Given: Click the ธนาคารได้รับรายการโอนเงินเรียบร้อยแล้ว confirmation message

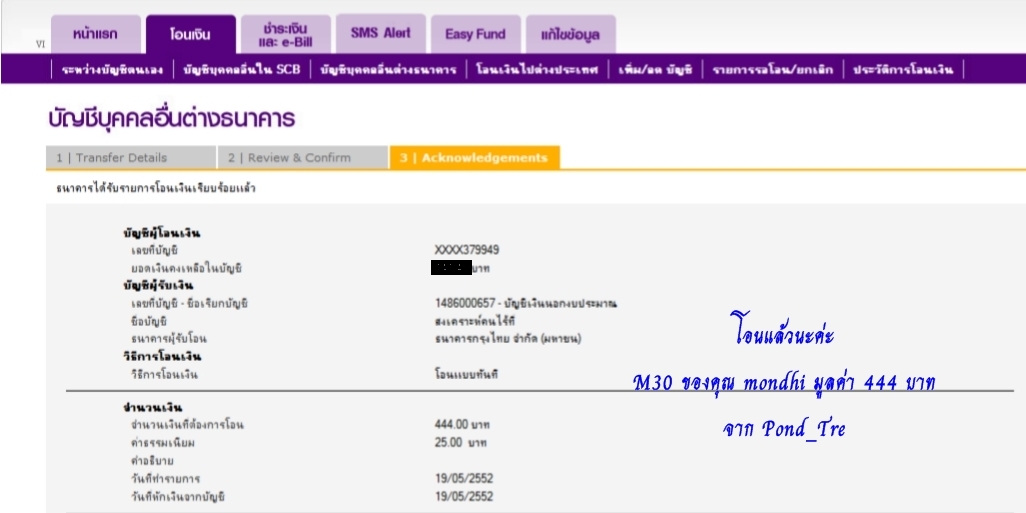Looking at the screenshot, I should (x=156, y=188).
